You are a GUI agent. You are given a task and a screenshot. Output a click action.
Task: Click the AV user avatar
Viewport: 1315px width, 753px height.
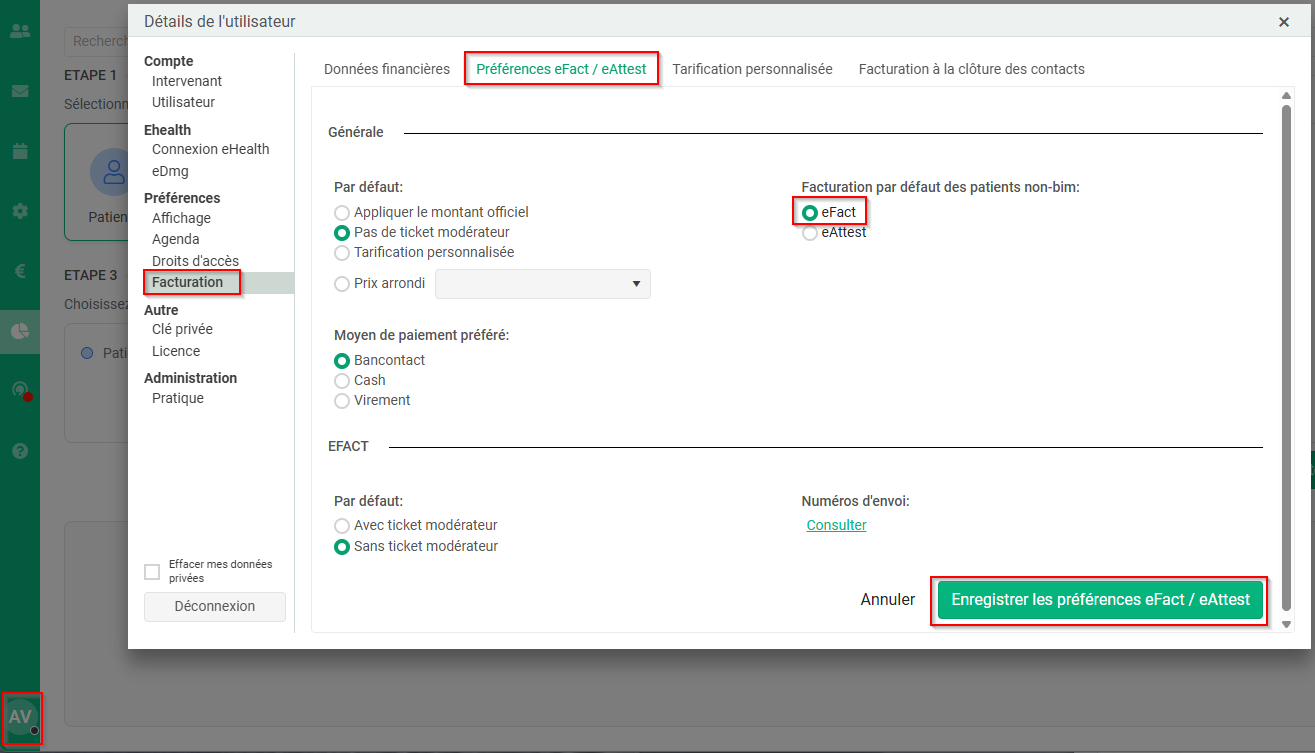(21, 717)
